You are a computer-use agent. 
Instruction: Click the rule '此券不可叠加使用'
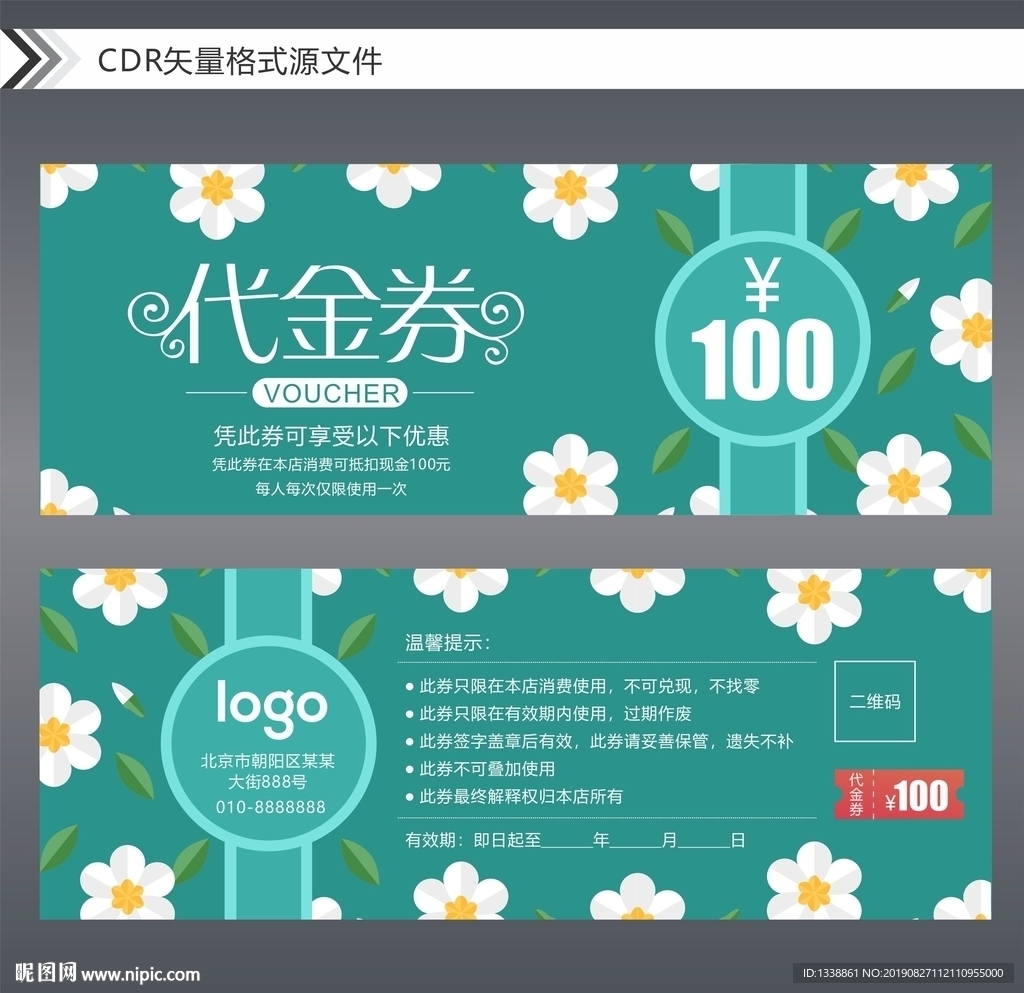[x=480, y=768]
